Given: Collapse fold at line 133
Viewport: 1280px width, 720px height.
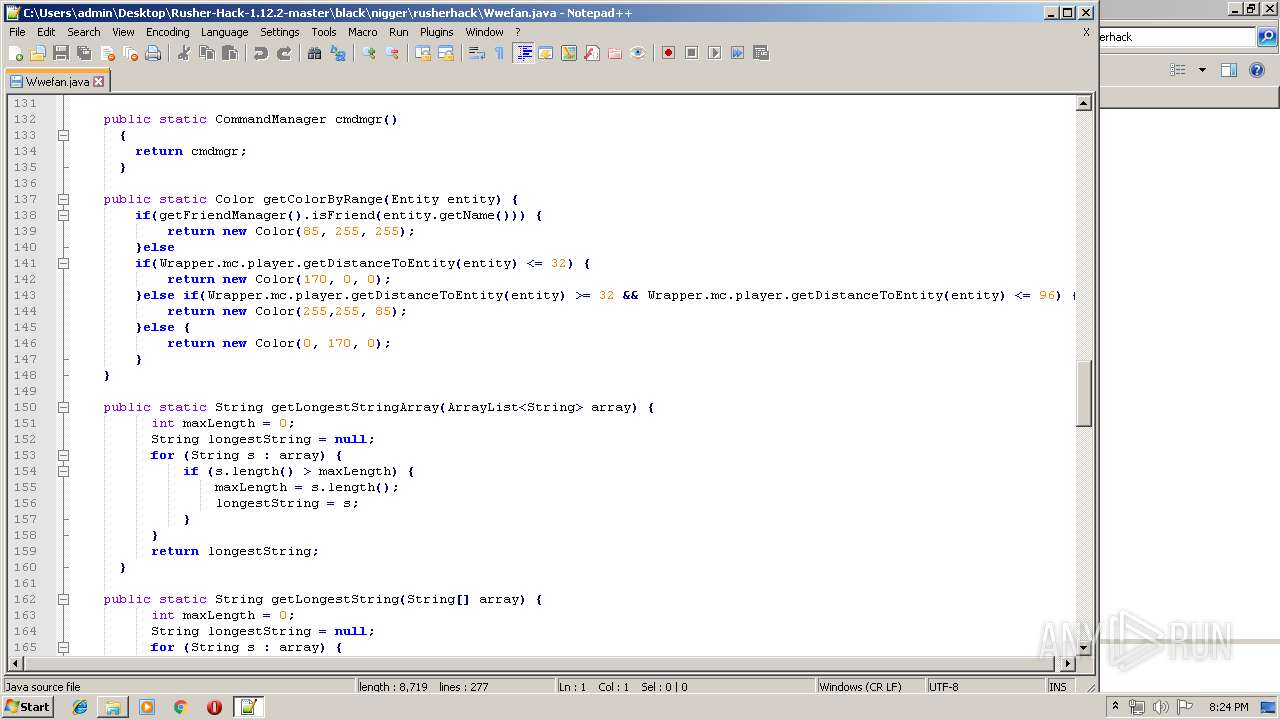Looking at the screenshot, I should click(x=63, y=135).
